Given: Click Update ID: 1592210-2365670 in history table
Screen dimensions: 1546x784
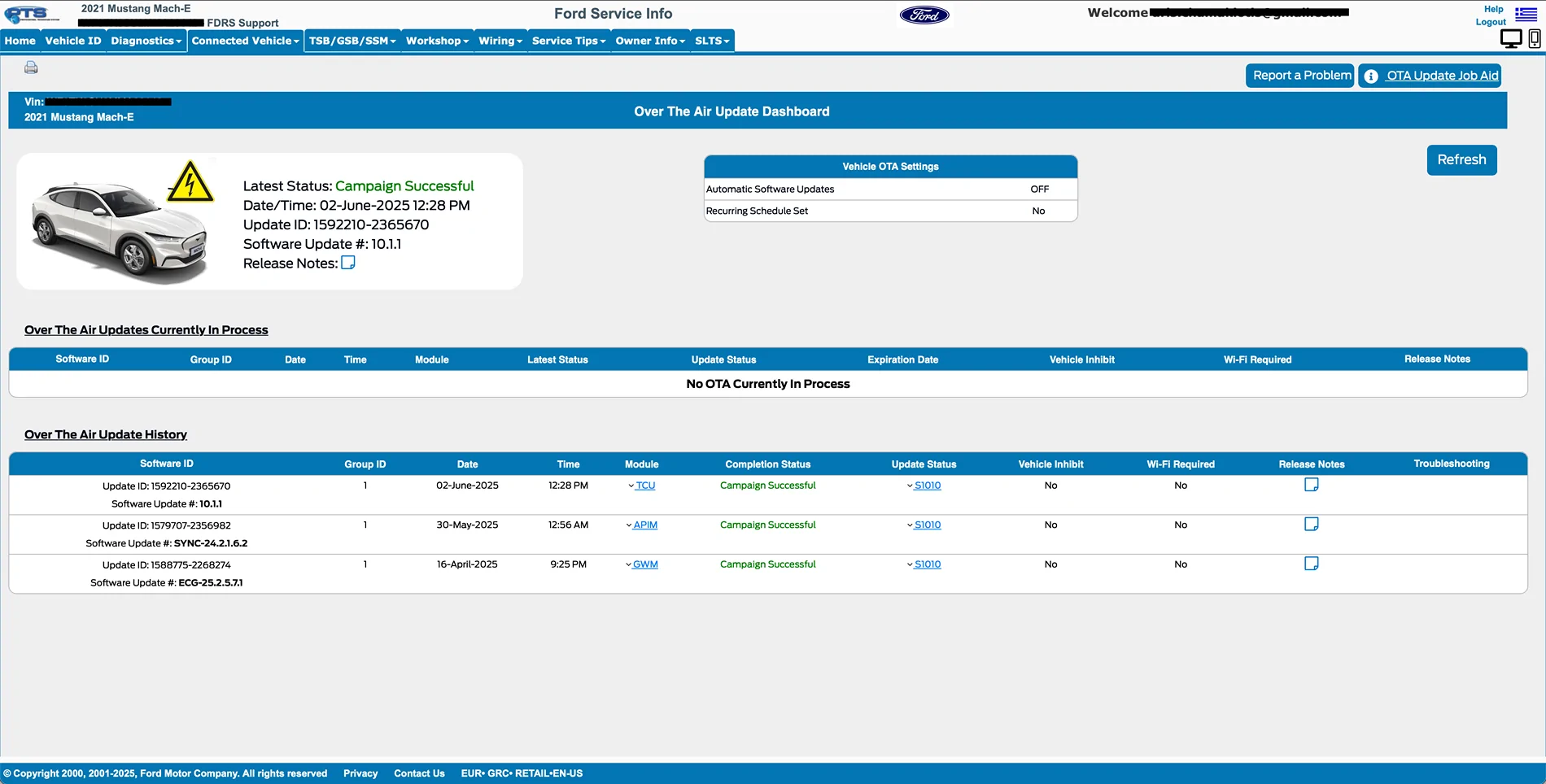Looking at the screenshot, I should pyautogui.click(x=166, y=486).
